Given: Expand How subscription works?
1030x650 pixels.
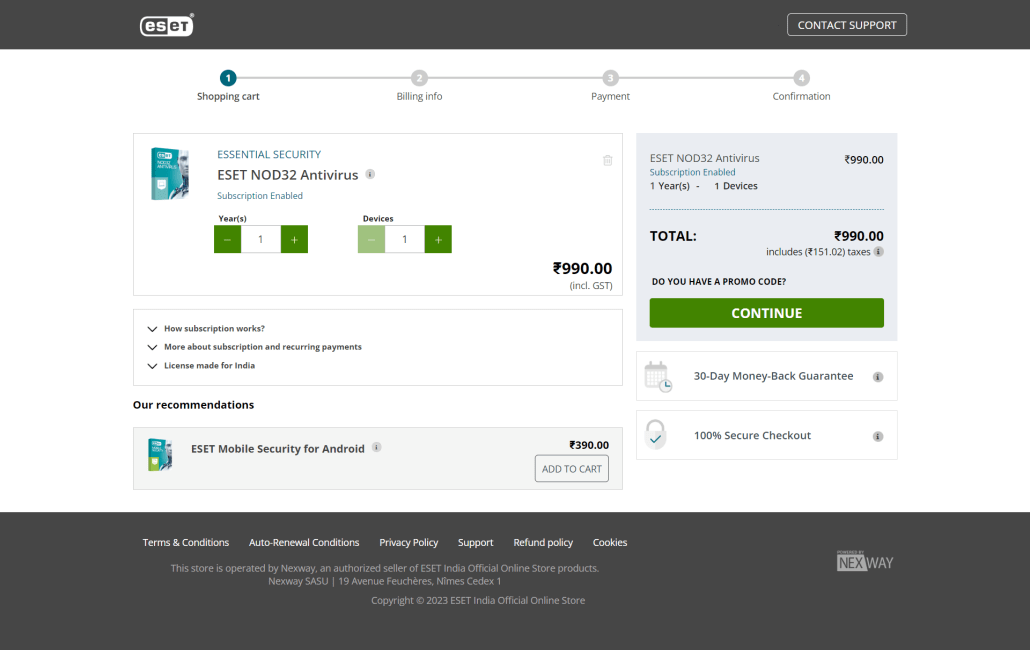Looking at the screenshot, I should [206, 328].
